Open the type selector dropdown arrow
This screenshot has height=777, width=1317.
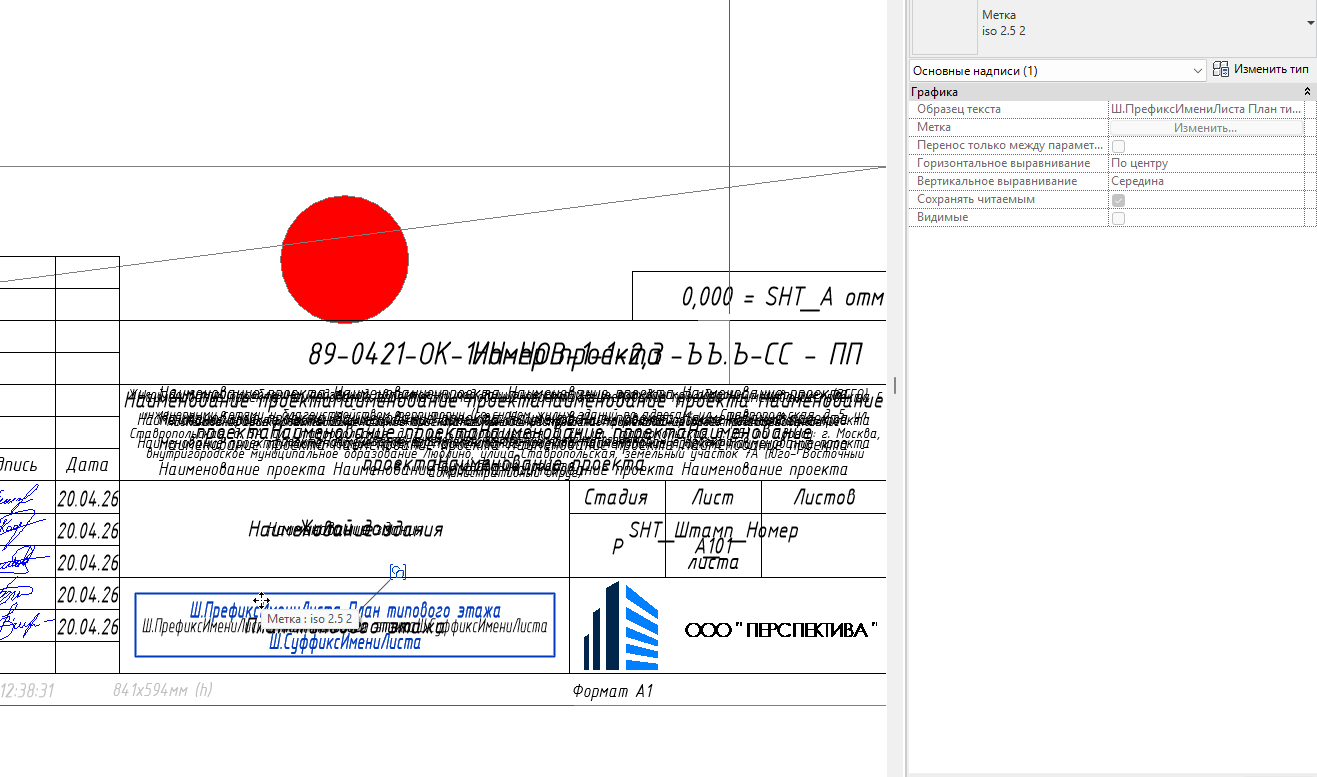click(x=1310, y=22)
